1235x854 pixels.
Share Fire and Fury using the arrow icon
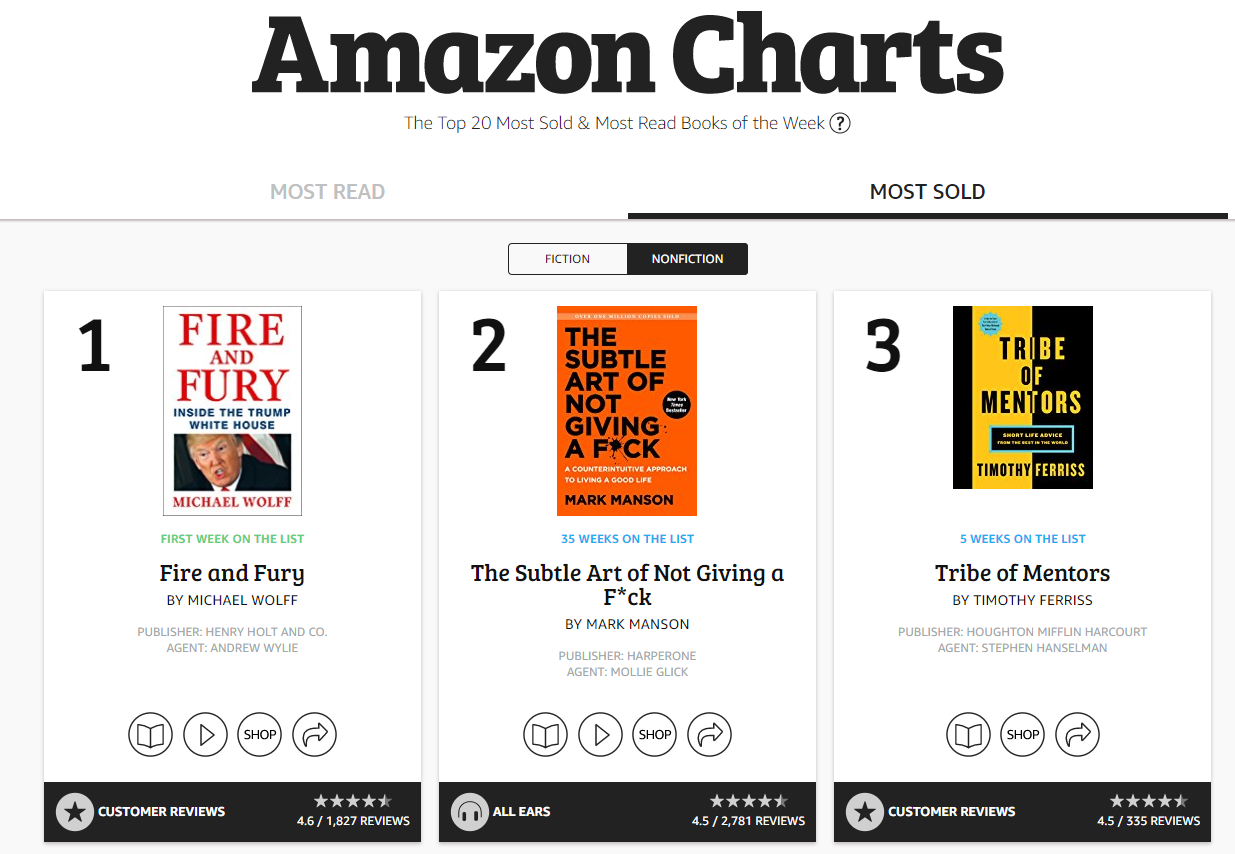(x=315, y=735)
